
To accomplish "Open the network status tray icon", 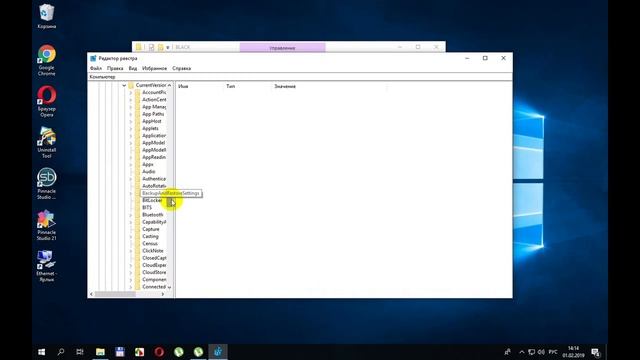I will click(x=531, y=352).
